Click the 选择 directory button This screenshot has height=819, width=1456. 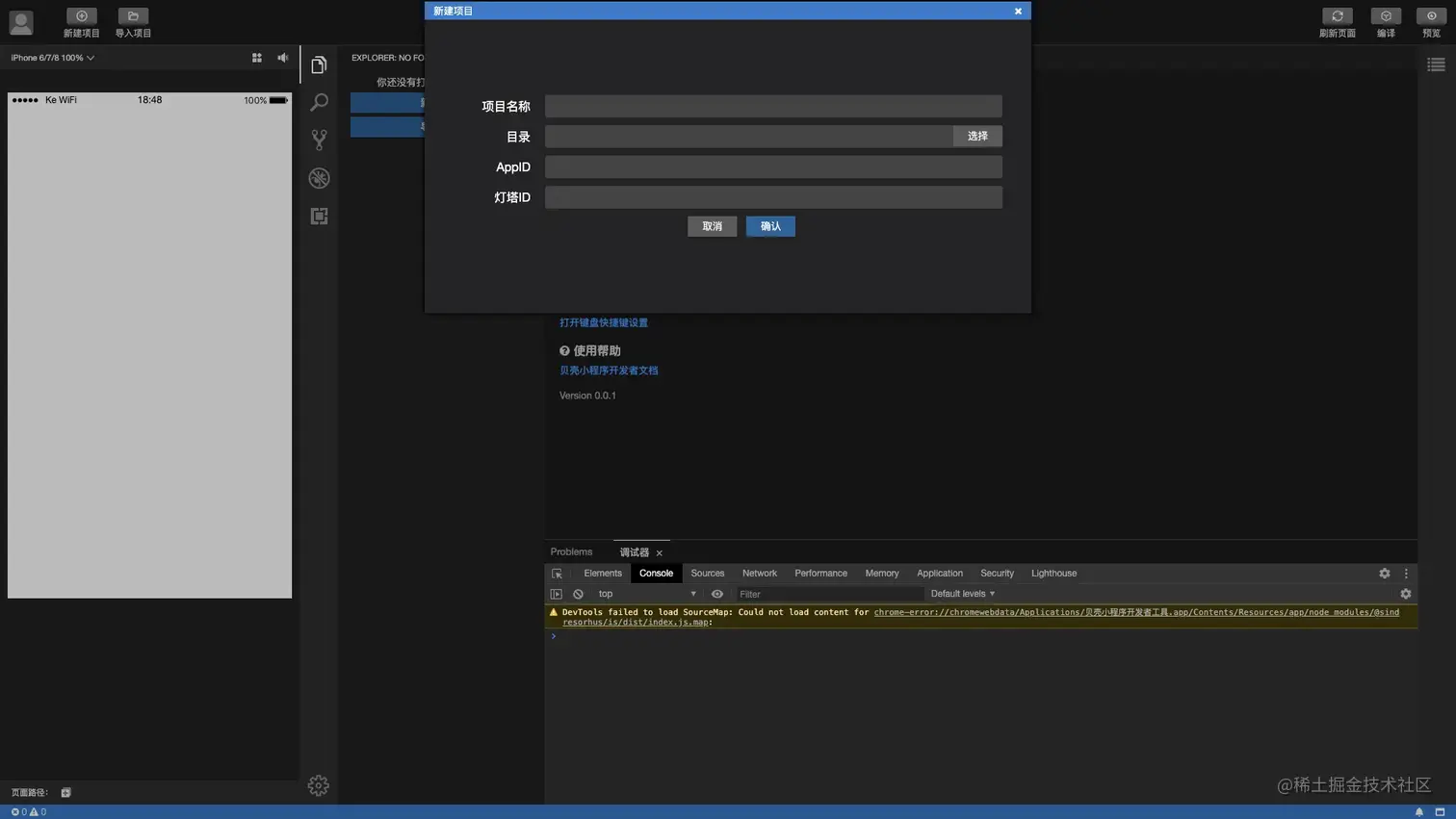tap(977, 136)
